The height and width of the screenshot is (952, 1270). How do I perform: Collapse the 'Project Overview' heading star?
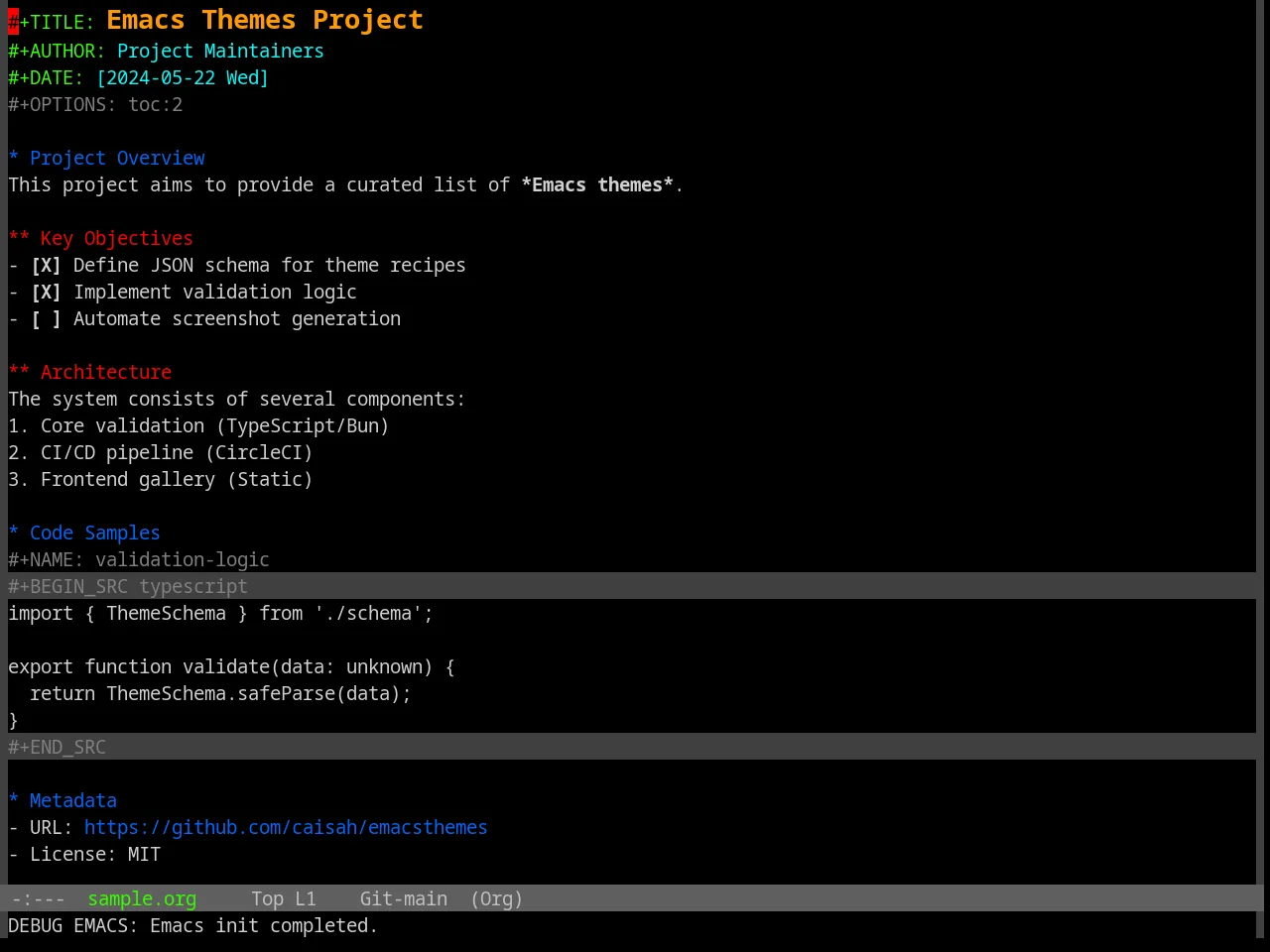click(13, 158)
